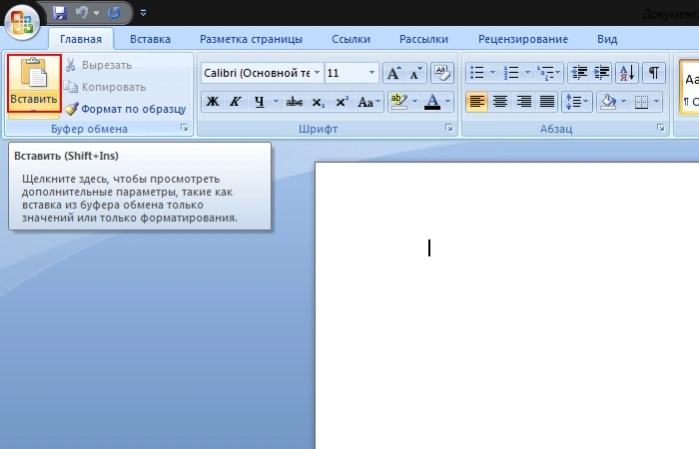
Task: Open the undo history dropdown arrow
Action: click(x=96, y=13)
